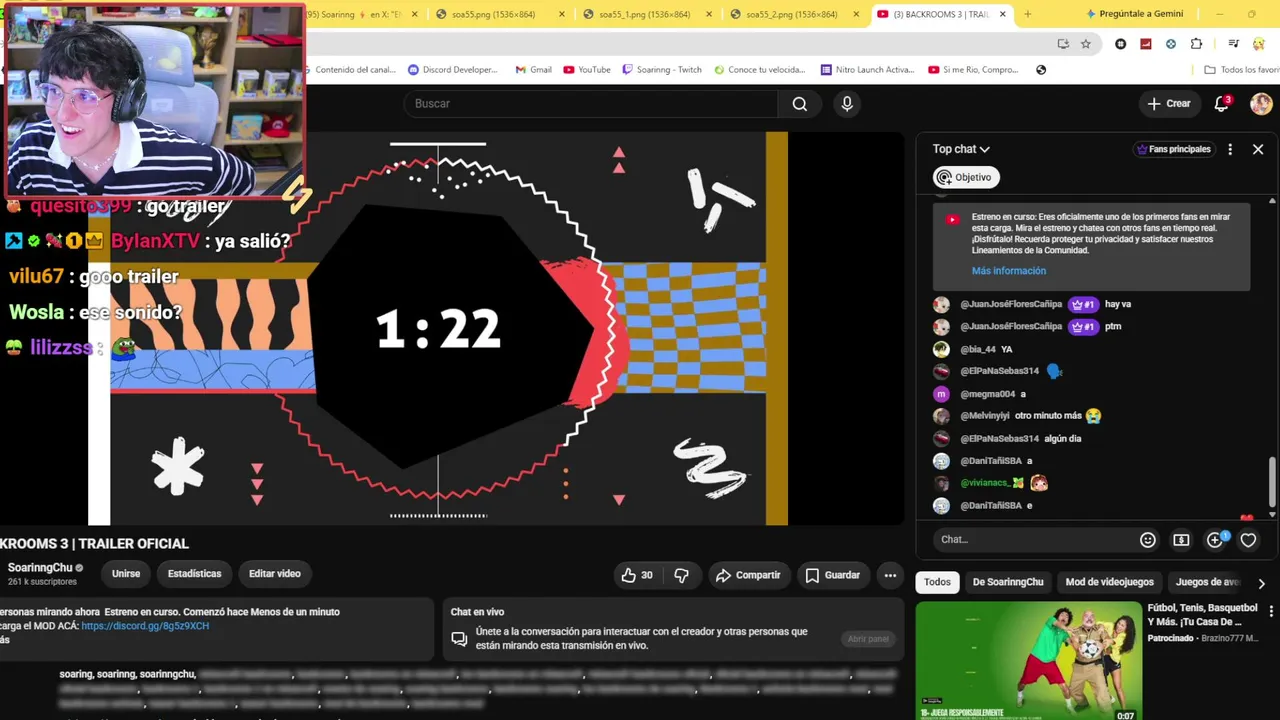Close the soa55.png tab
The height and width of the screenshot is (720, 1280).
pos(562,14)
